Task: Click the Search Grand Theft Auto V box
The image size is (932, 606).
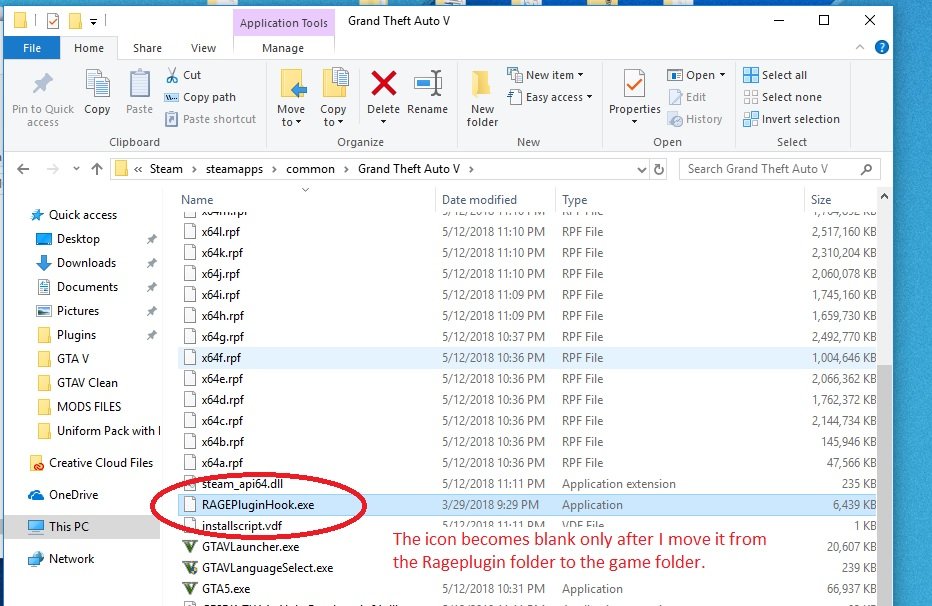Action: [779, 169]
